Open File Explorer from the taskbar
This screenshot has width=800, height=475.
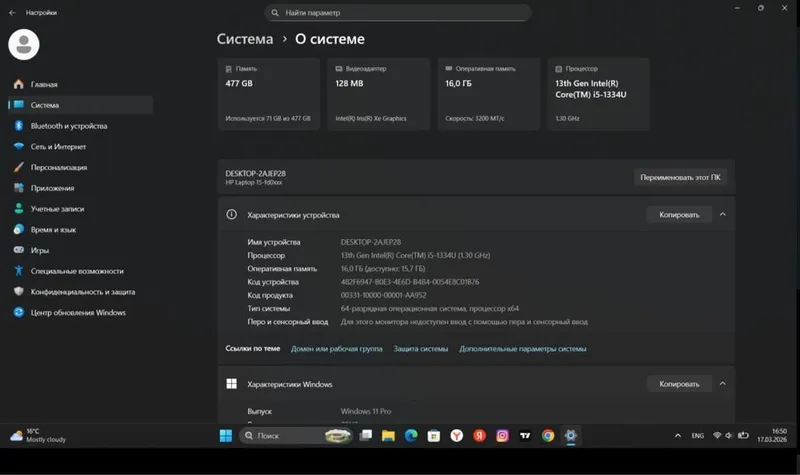click(388, 436)
